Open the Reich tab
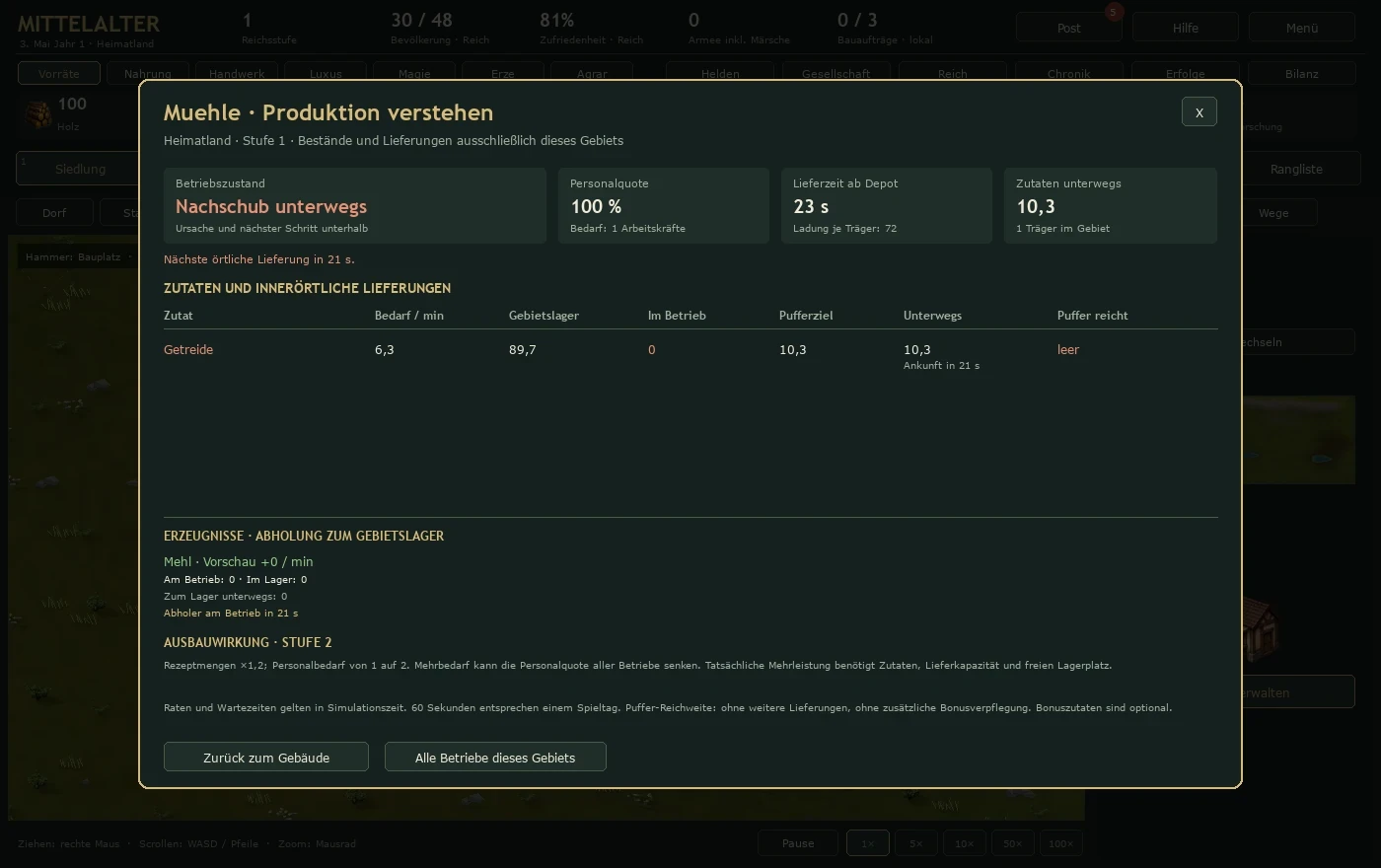Image resolution: width=1381 pixels, height=868 pixels. coord(953,74)
